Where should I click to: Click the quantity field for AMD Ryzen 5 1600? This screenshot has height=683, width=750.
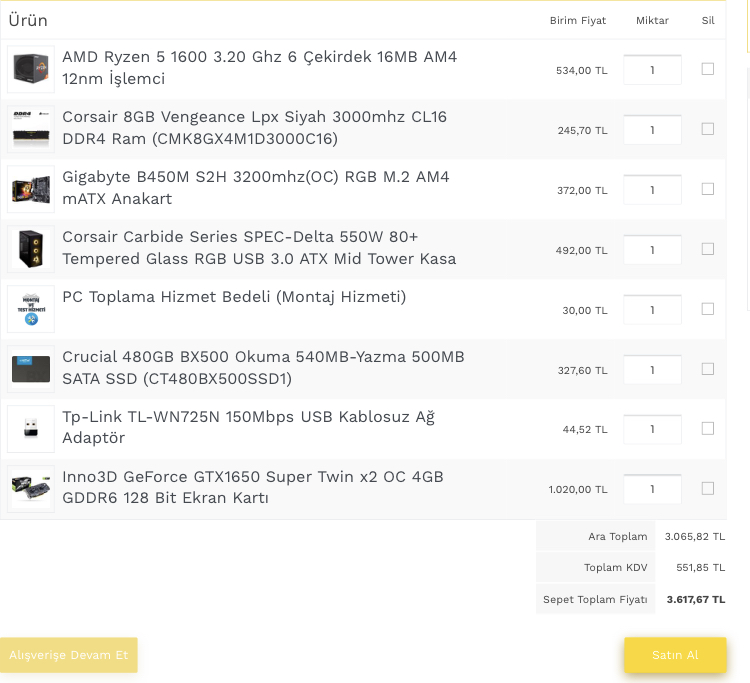(x=652, y=70)
